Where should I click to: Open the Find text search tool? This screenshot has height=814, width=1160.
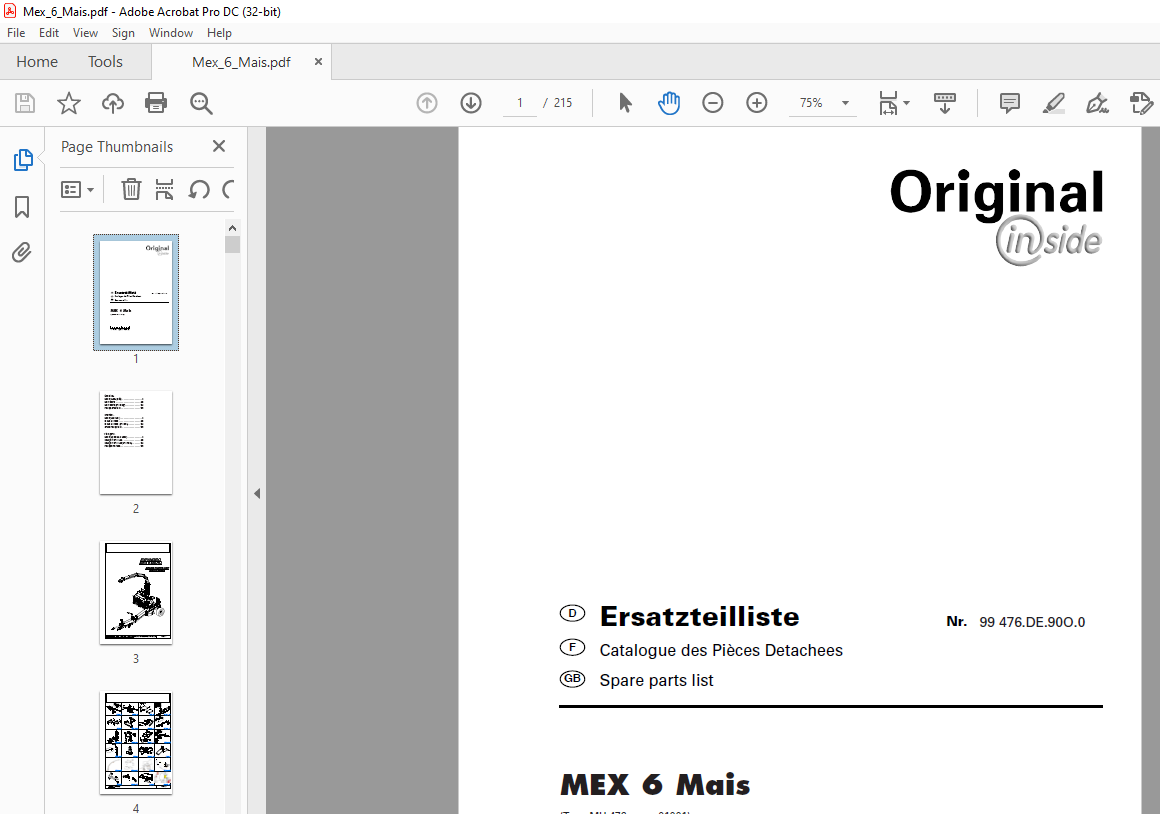pos(201,103)
